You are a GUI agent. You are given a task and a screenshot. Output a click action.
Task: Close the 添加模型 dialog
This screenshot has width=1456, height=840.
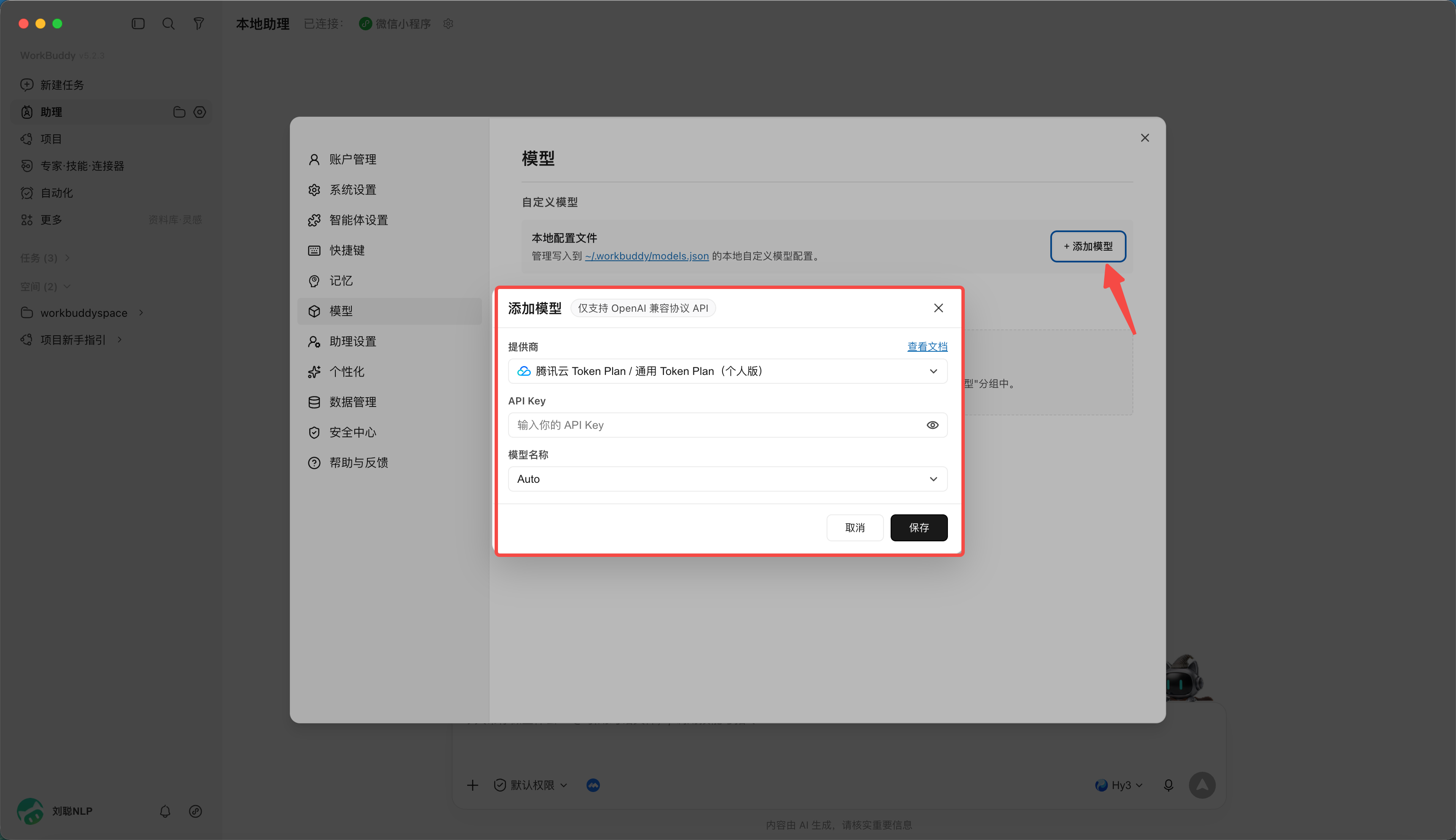(939, 308)
